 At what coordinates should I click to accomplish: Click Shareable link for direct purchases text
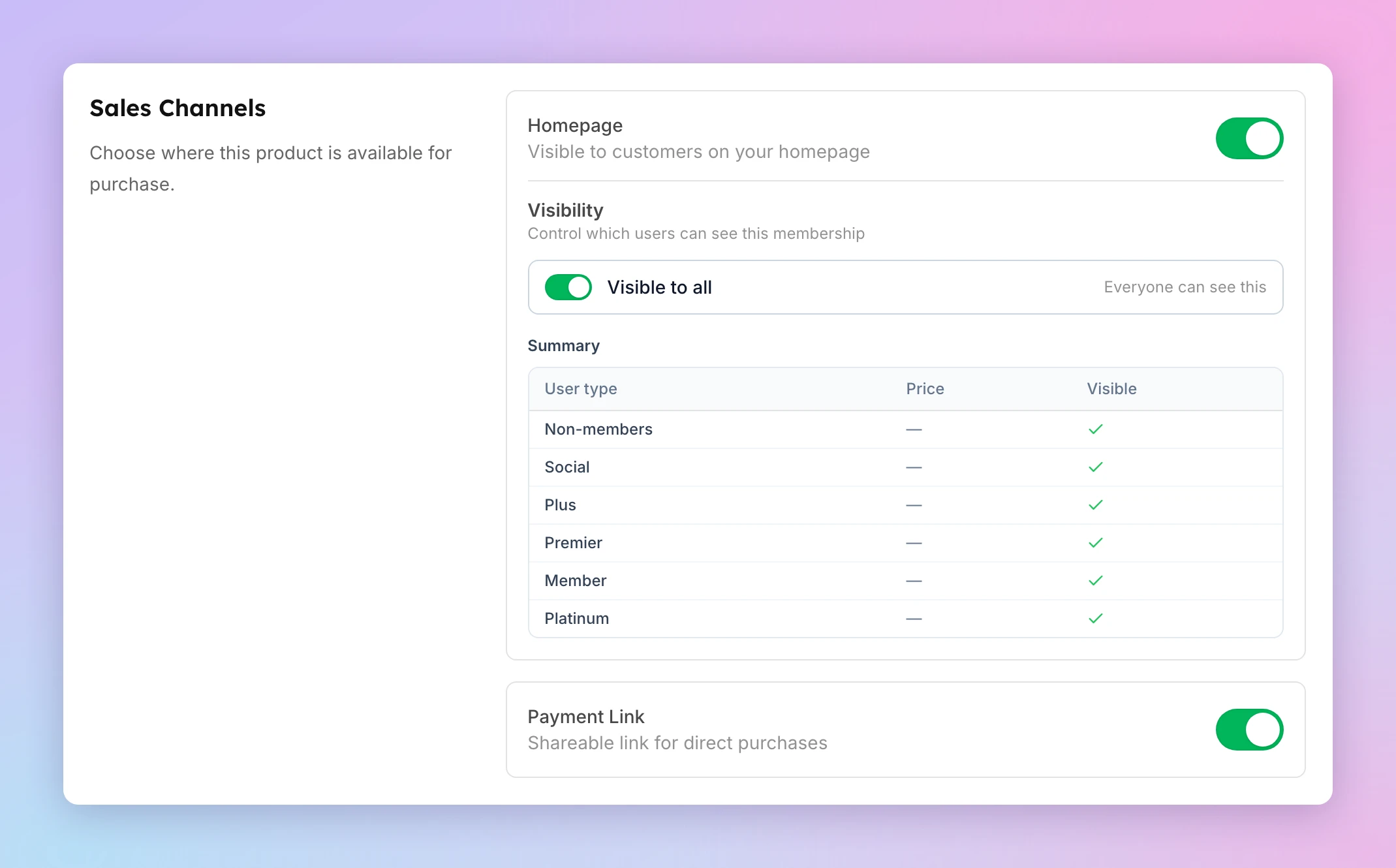[x=677, y=743]
